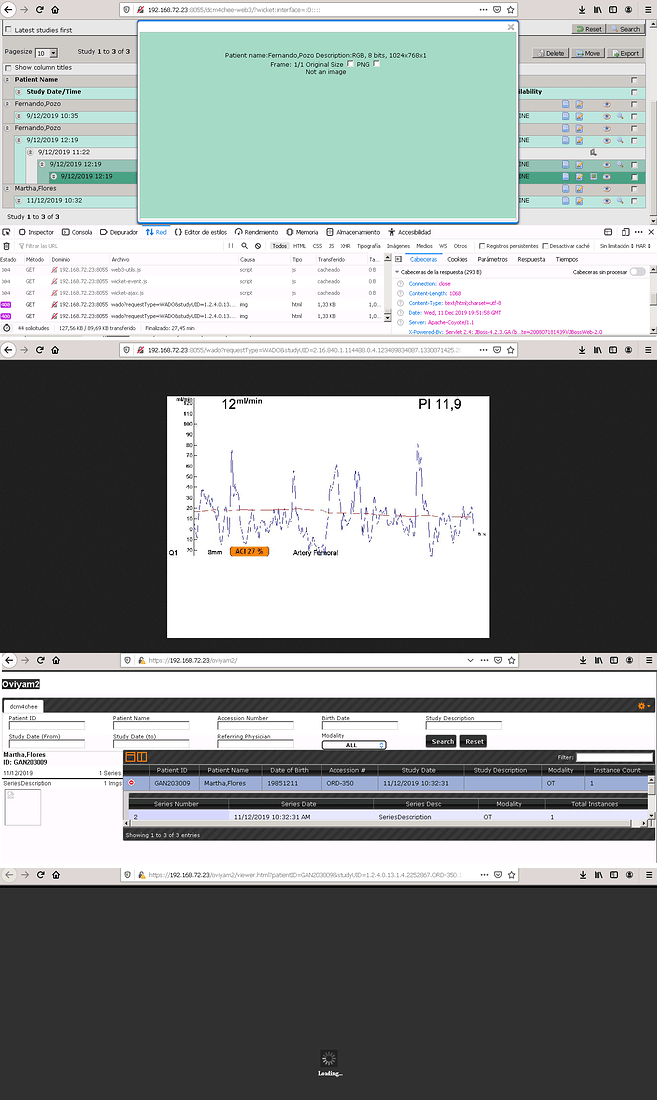Expand study 11/12/2019 10:32 row
This screenshot has width=657, height=1100.
click(x=19, y=201)
